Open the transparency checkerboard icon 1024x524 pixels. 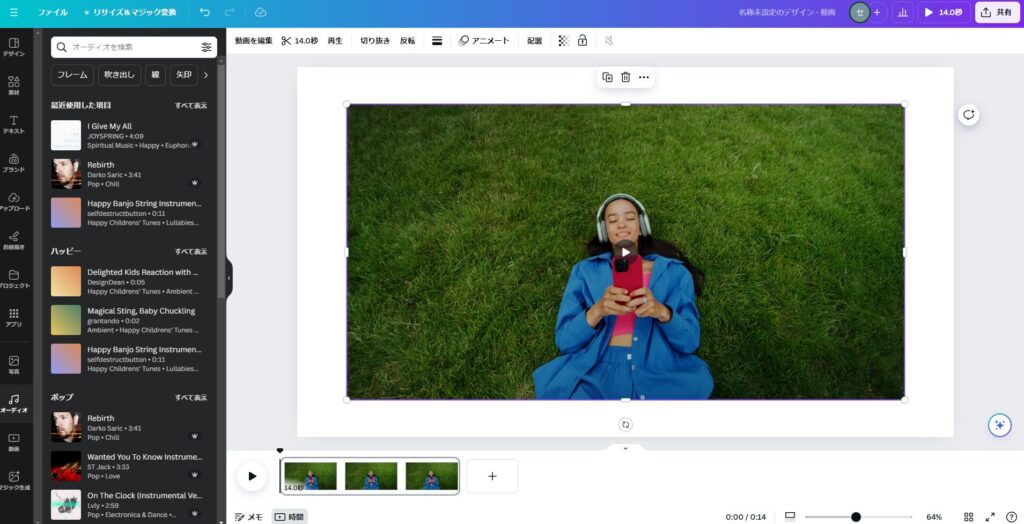point(563,41)
